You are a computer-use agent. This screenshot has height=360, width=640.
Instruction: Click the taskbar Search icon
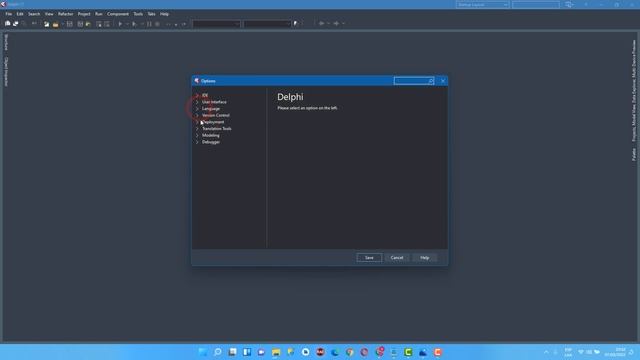[218, 352]
